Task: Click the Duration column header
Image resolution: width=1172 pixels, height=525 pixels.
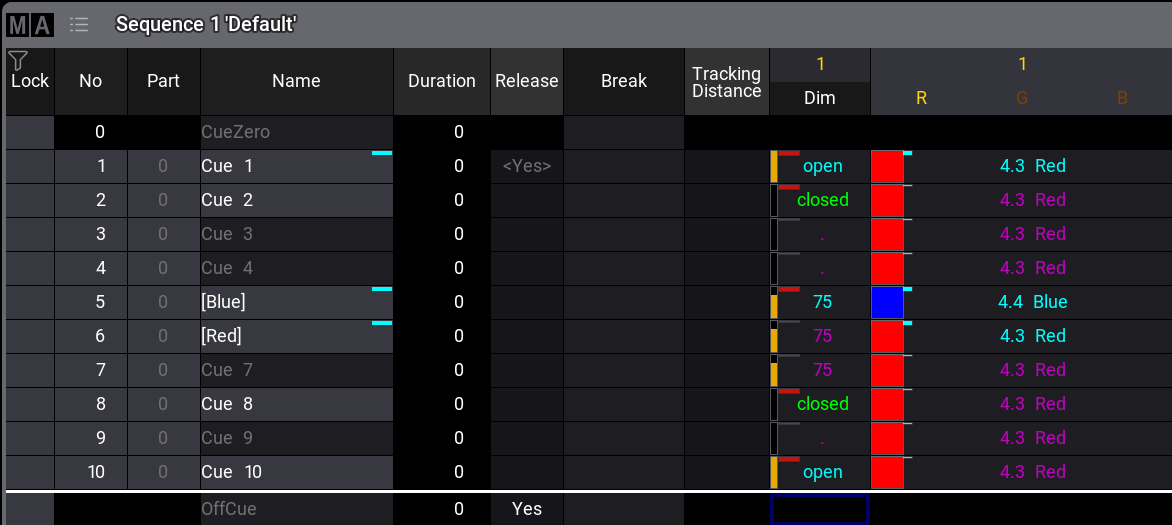Action: click(x=441, y=81)
